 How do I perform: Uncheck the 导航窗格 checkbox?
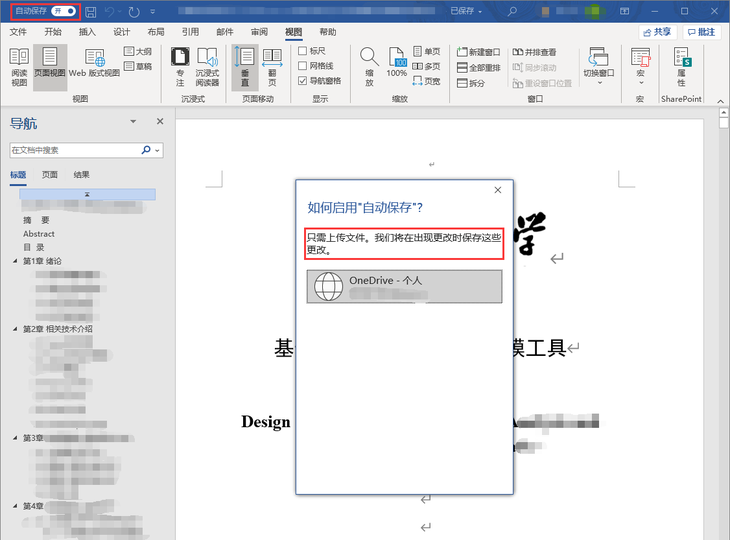pos(303,81)
